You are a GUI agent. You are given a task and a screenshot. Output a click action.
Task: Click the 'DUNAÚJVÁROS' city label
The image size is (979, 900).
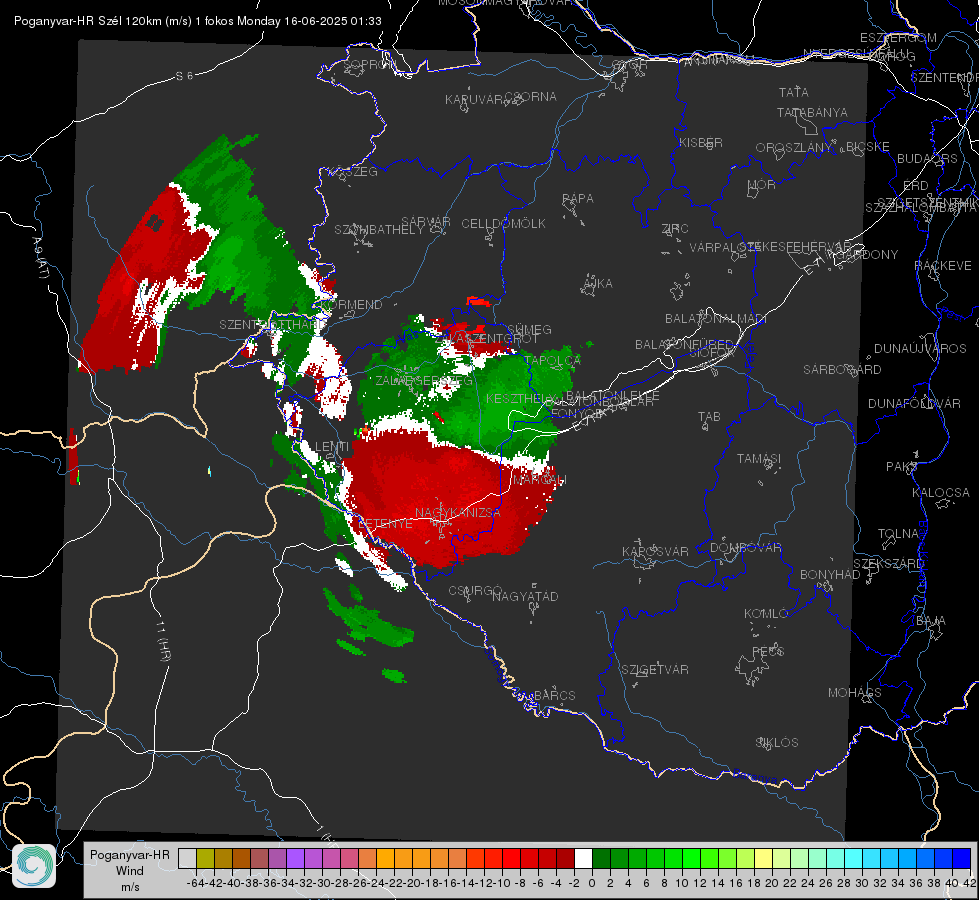coord(920,349)
